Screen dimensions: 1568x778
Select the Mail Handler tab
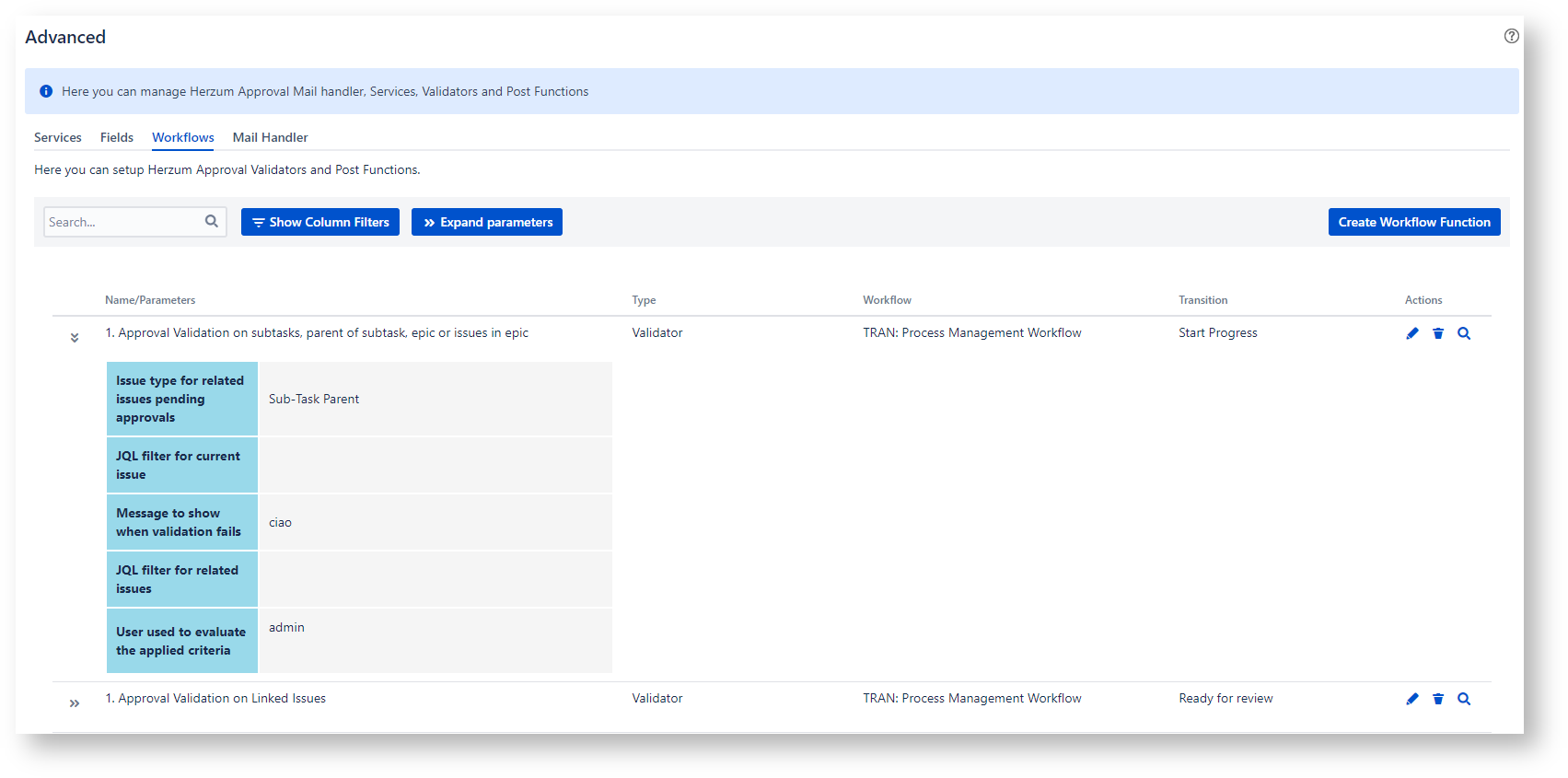[270, 137]
